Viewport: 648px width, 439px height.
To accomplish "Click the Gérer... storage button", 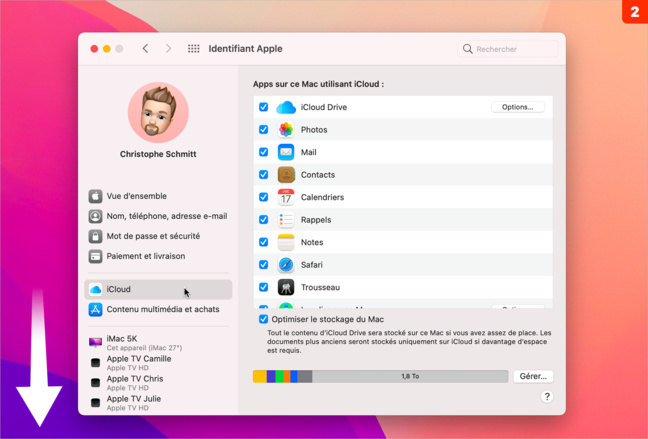I will coord(533,377).
